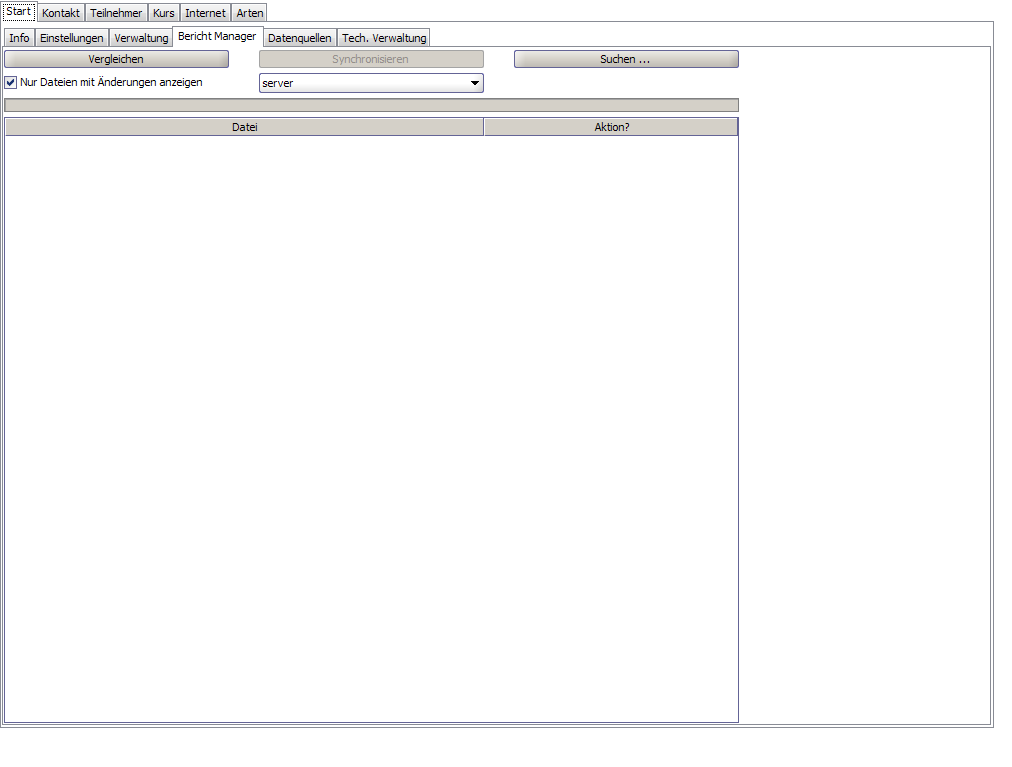Select the Bericht Manager sub-tab

tap(218, 36)
